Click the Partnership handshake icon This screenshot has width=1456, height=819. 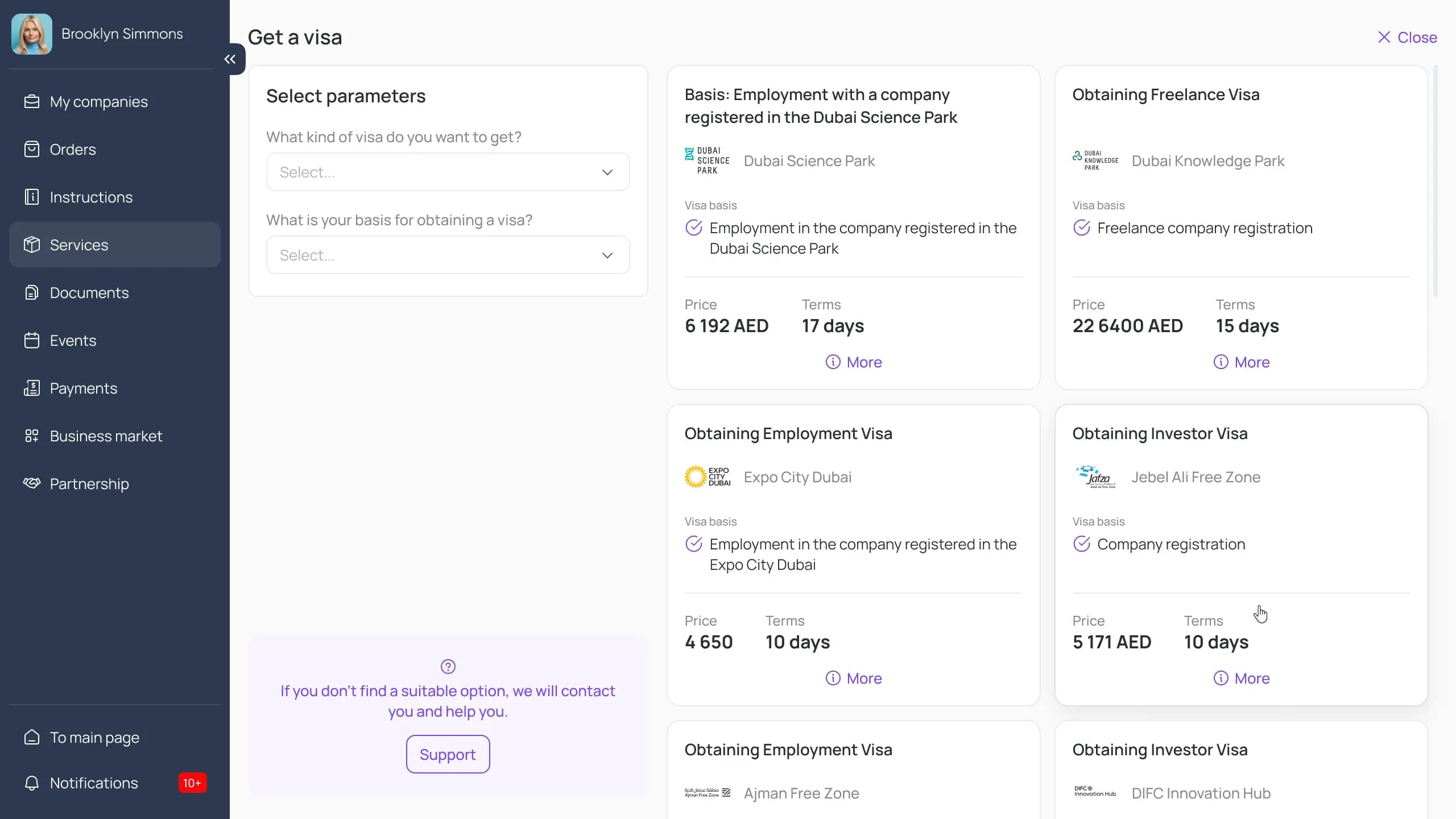point(32,483)
